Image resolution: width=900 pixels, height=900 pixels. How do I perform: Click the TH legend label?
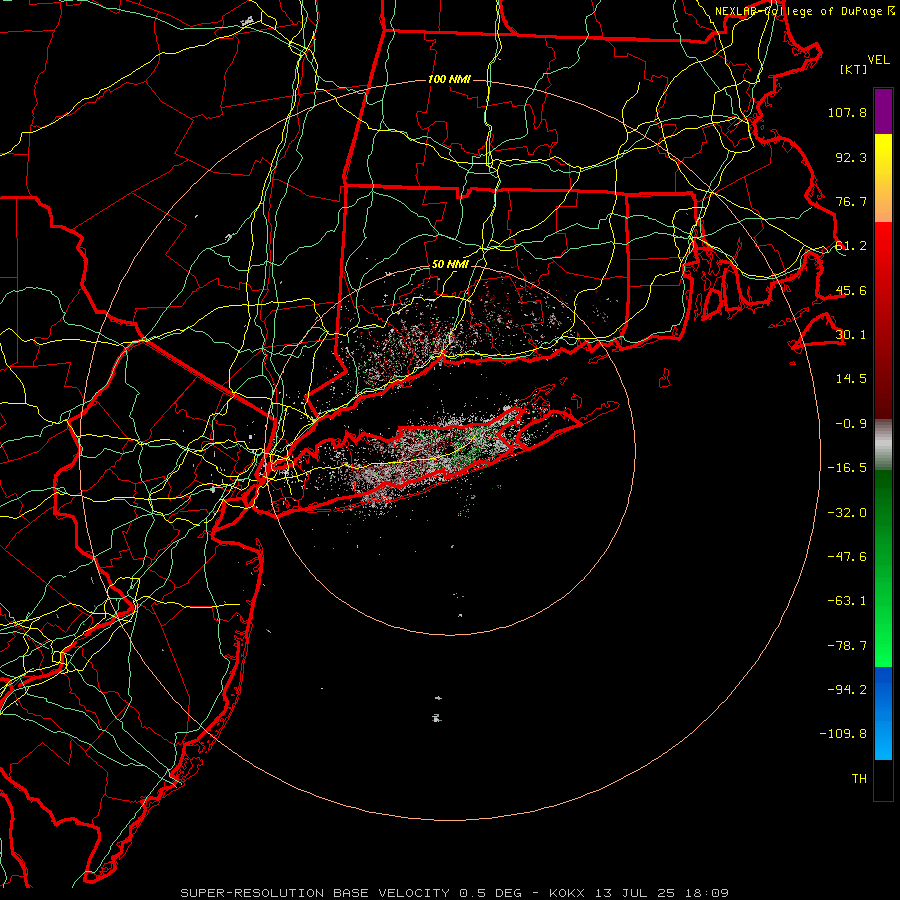coord(859,779)
